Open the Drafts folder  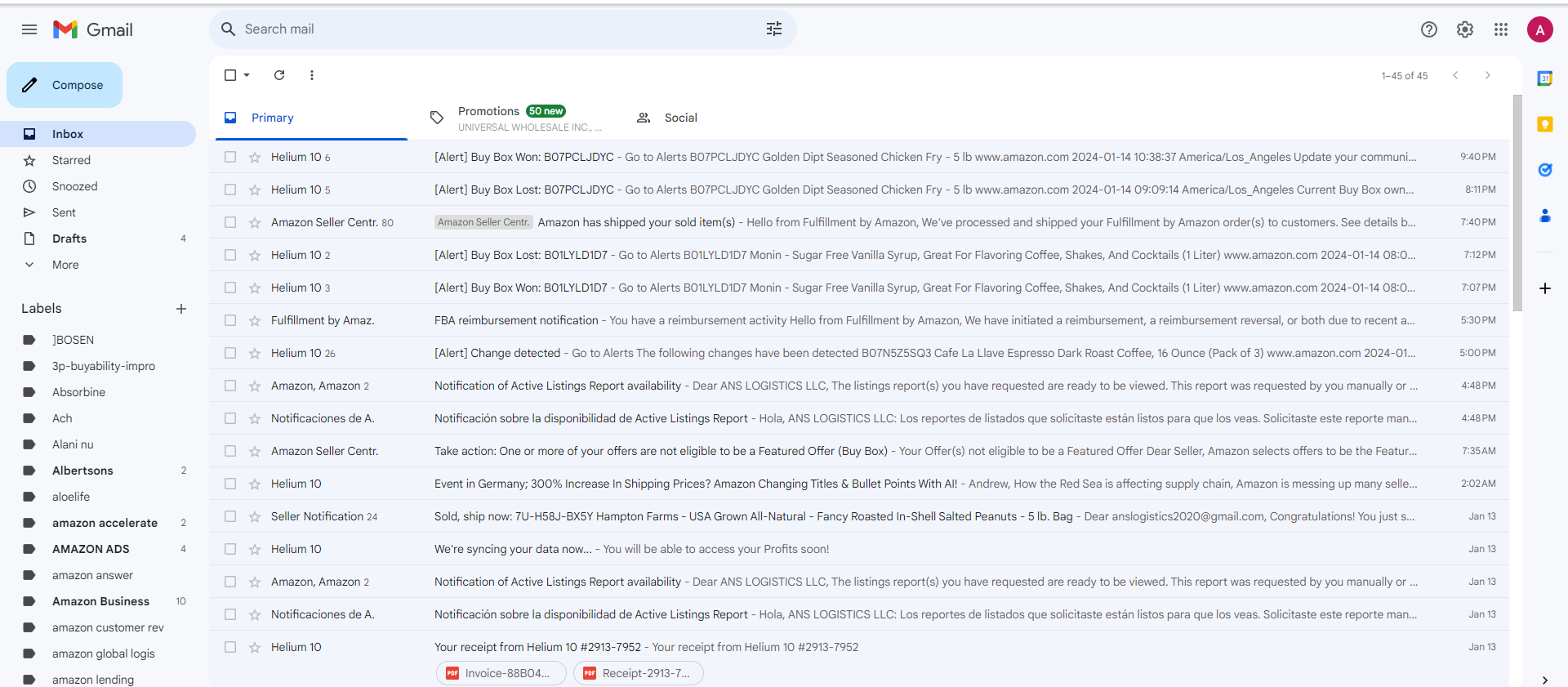pyautogui.click(x=98, y=239)
